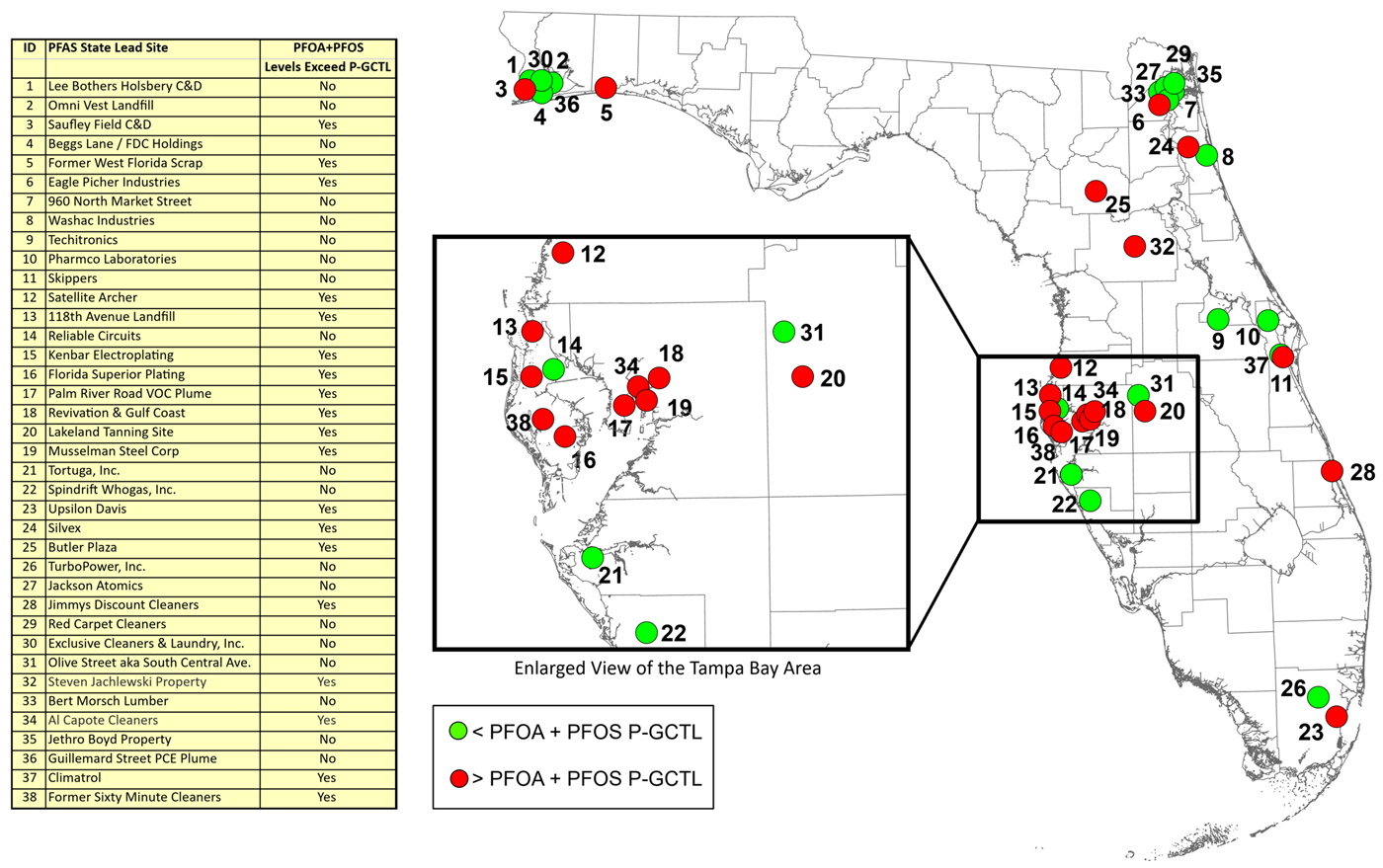Select red marker 18 in the enlarged inset
1383x868 pixels.
pos(659,378)
